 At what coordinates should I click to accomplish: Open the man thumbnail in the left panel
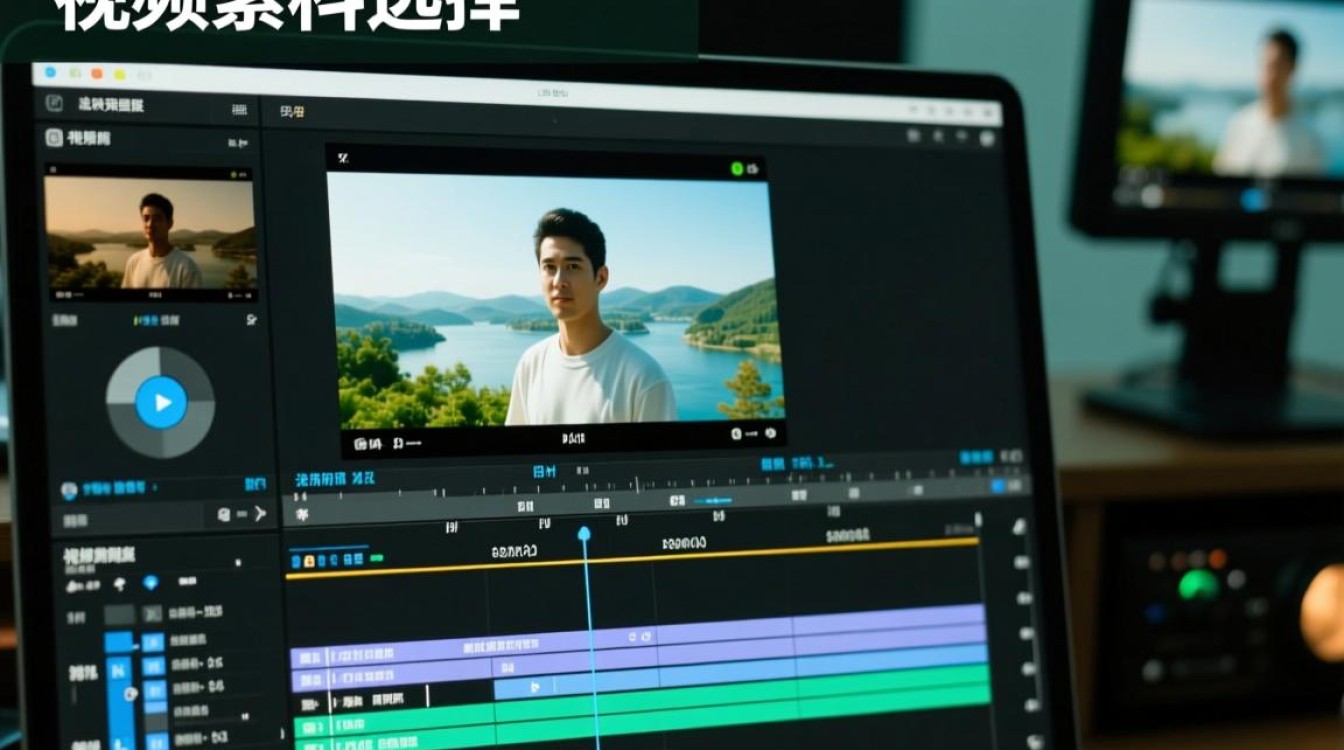(150, 233)
